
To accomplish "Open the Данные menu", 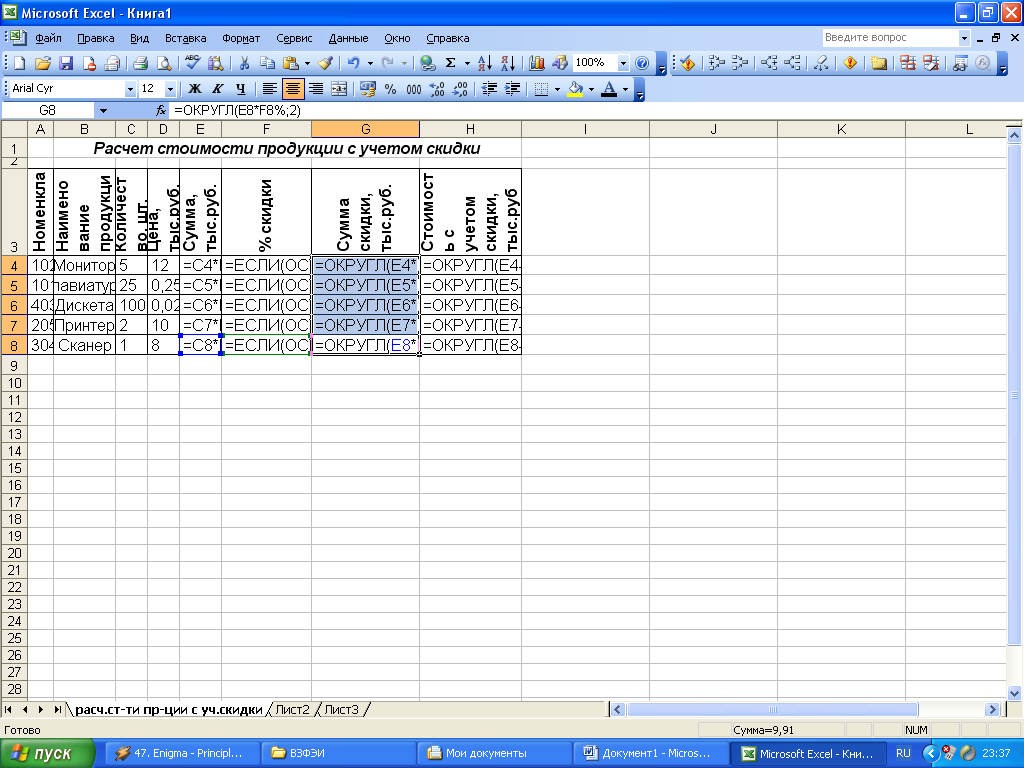I will click(x=348, y=39).
